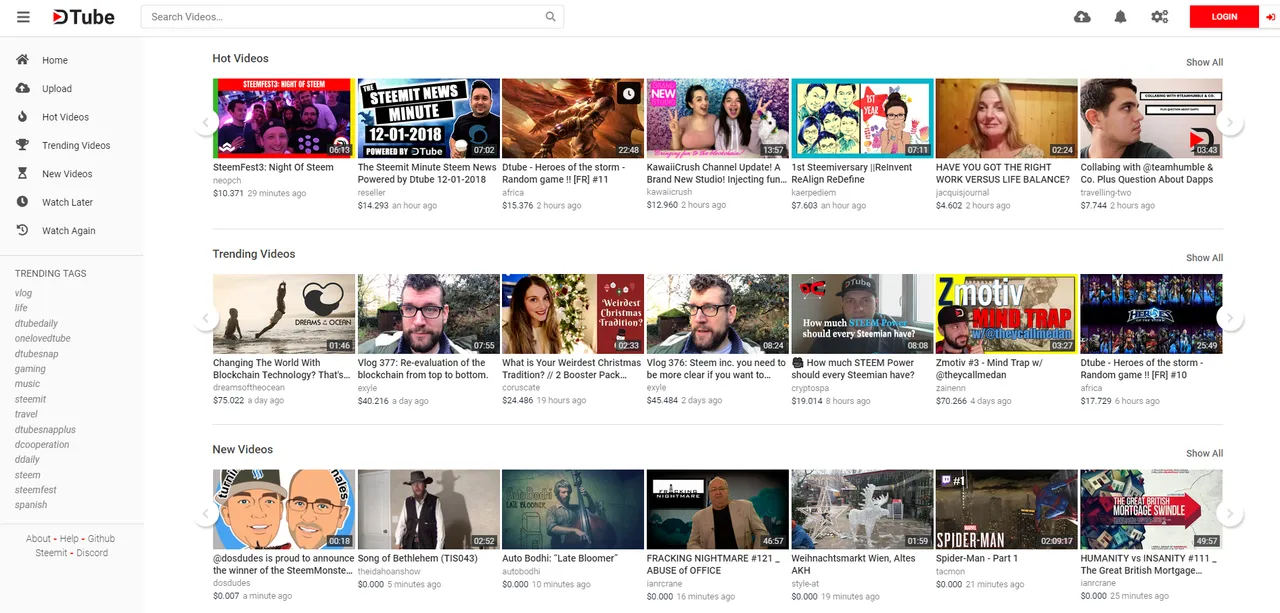Open Watch Later in the sidebar
The height and width of the screenshot is (613, 1280).
[x=67, y=202]
